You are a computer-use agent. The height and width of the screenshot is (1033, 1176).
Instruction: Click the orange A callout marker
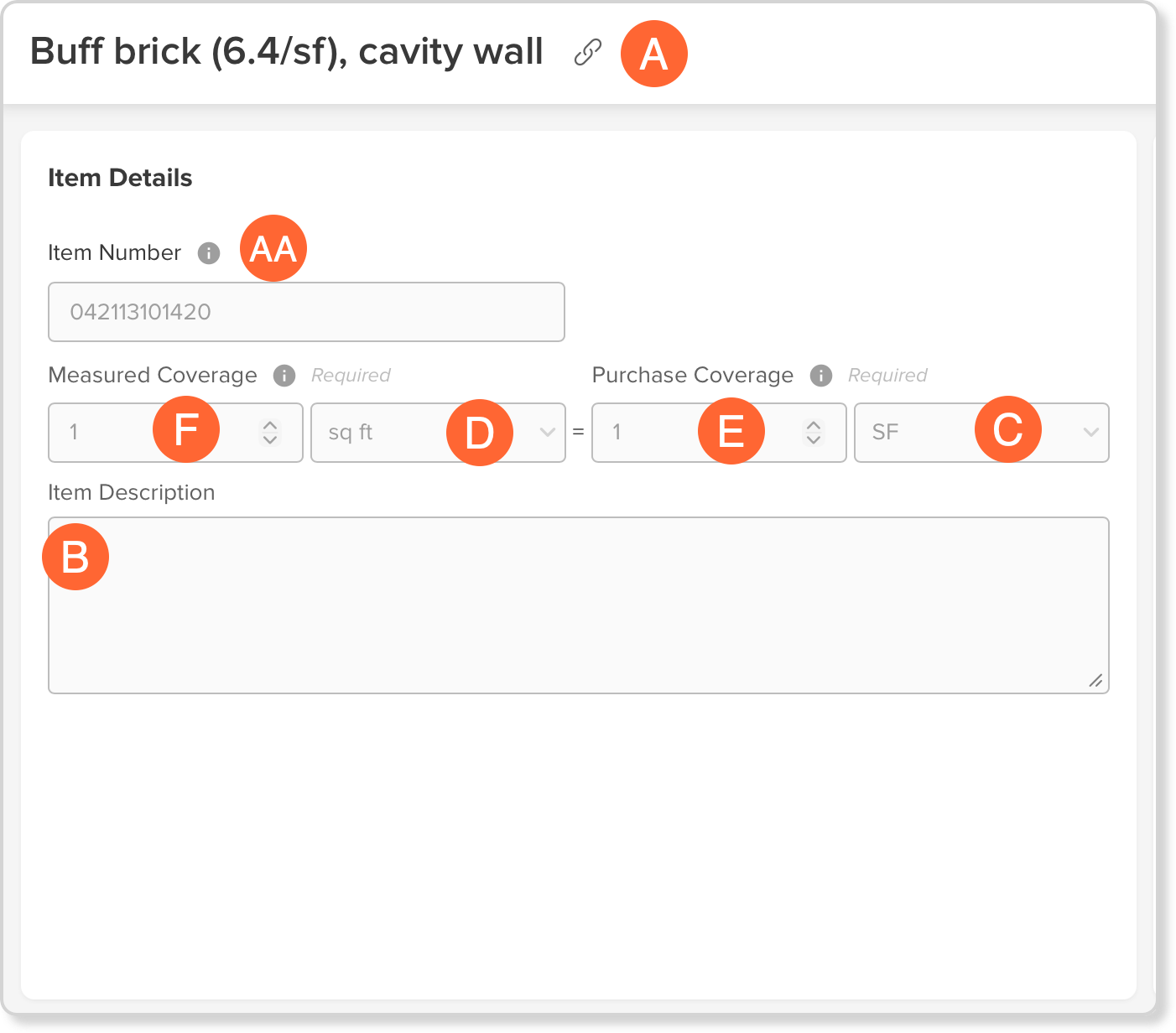[x=654, y=54]
